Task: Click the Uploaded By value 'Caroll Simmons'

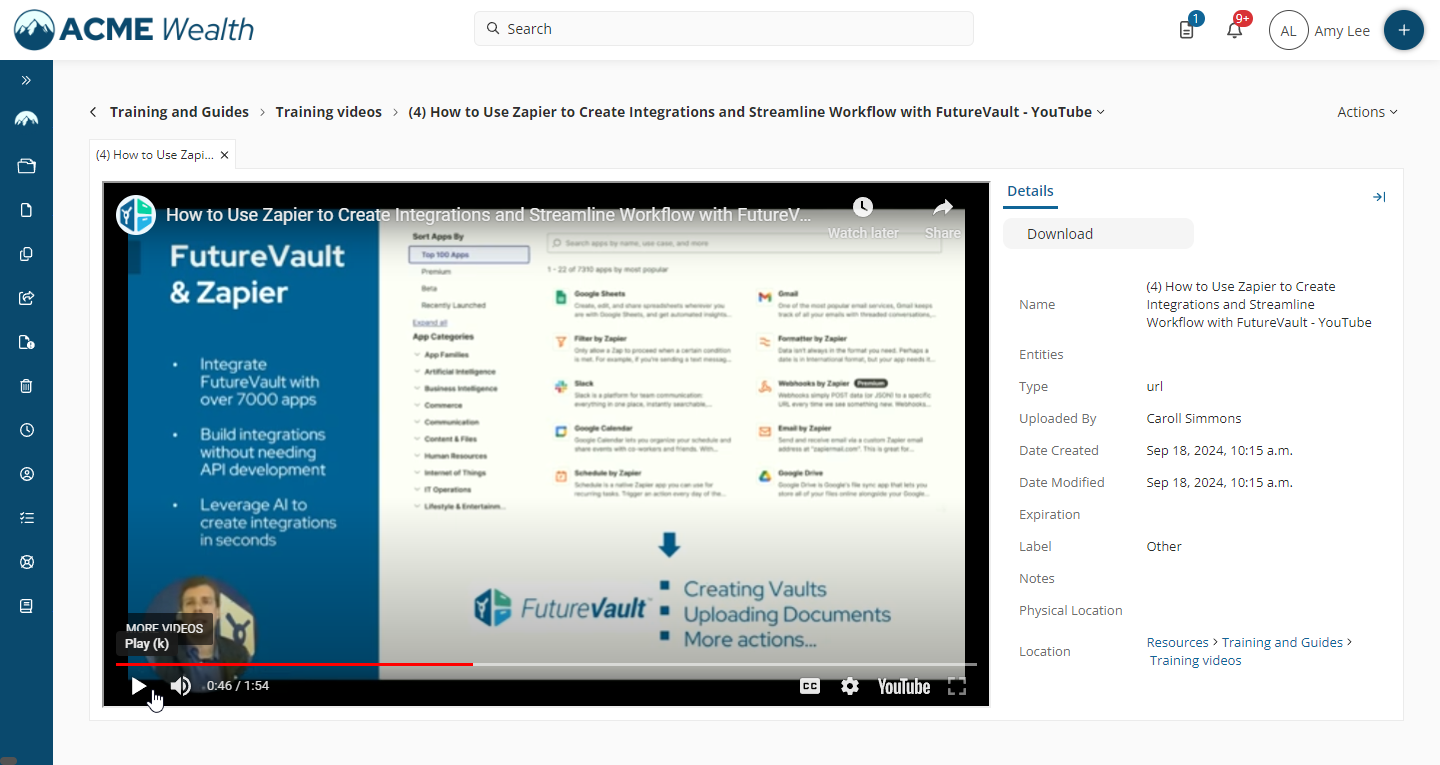Action: [1194, 418]
